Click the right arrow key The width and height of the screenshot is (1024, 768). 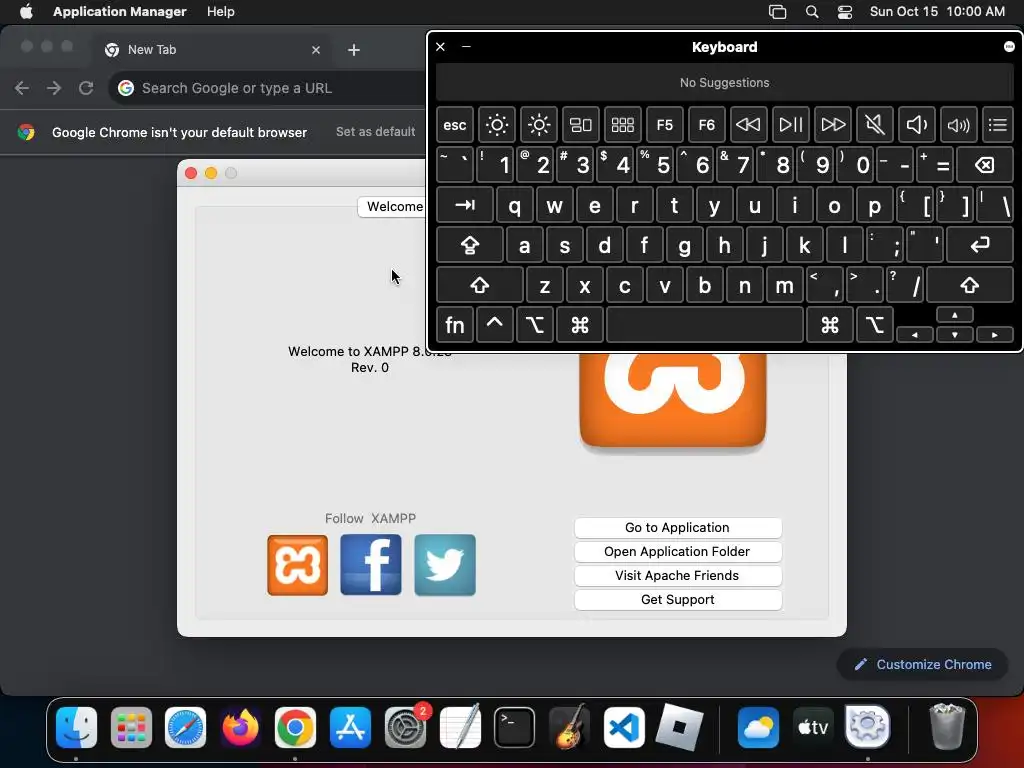995,335
